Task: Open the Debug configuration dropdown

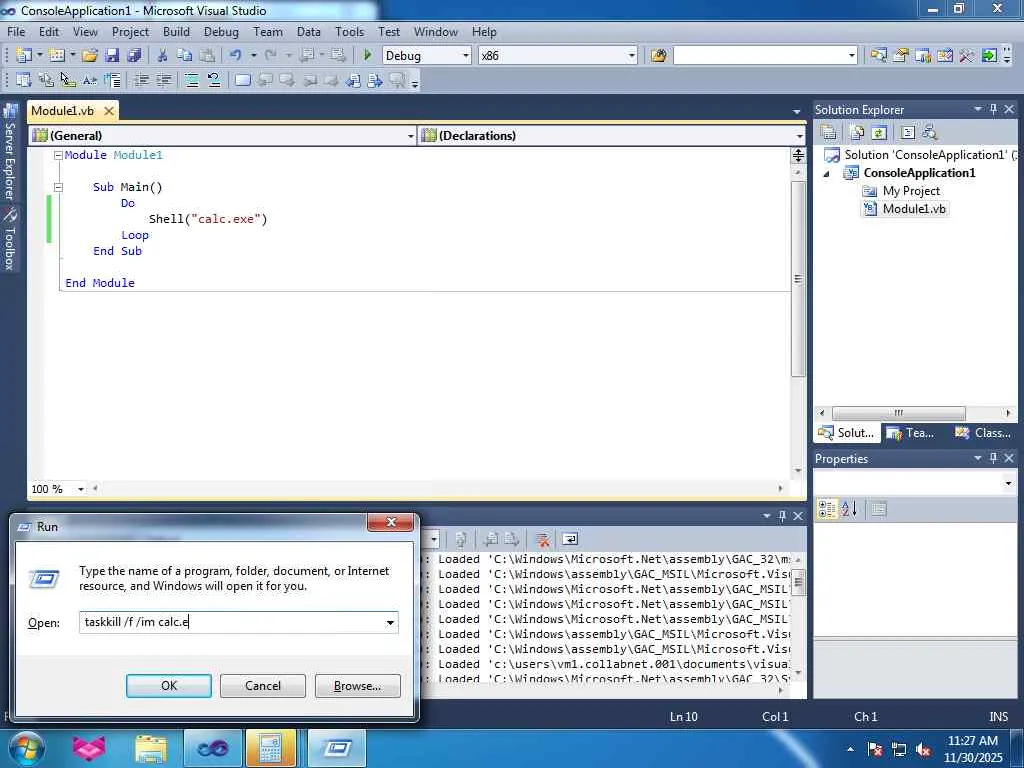Action: pyautogui.click(x=466, y=56)
